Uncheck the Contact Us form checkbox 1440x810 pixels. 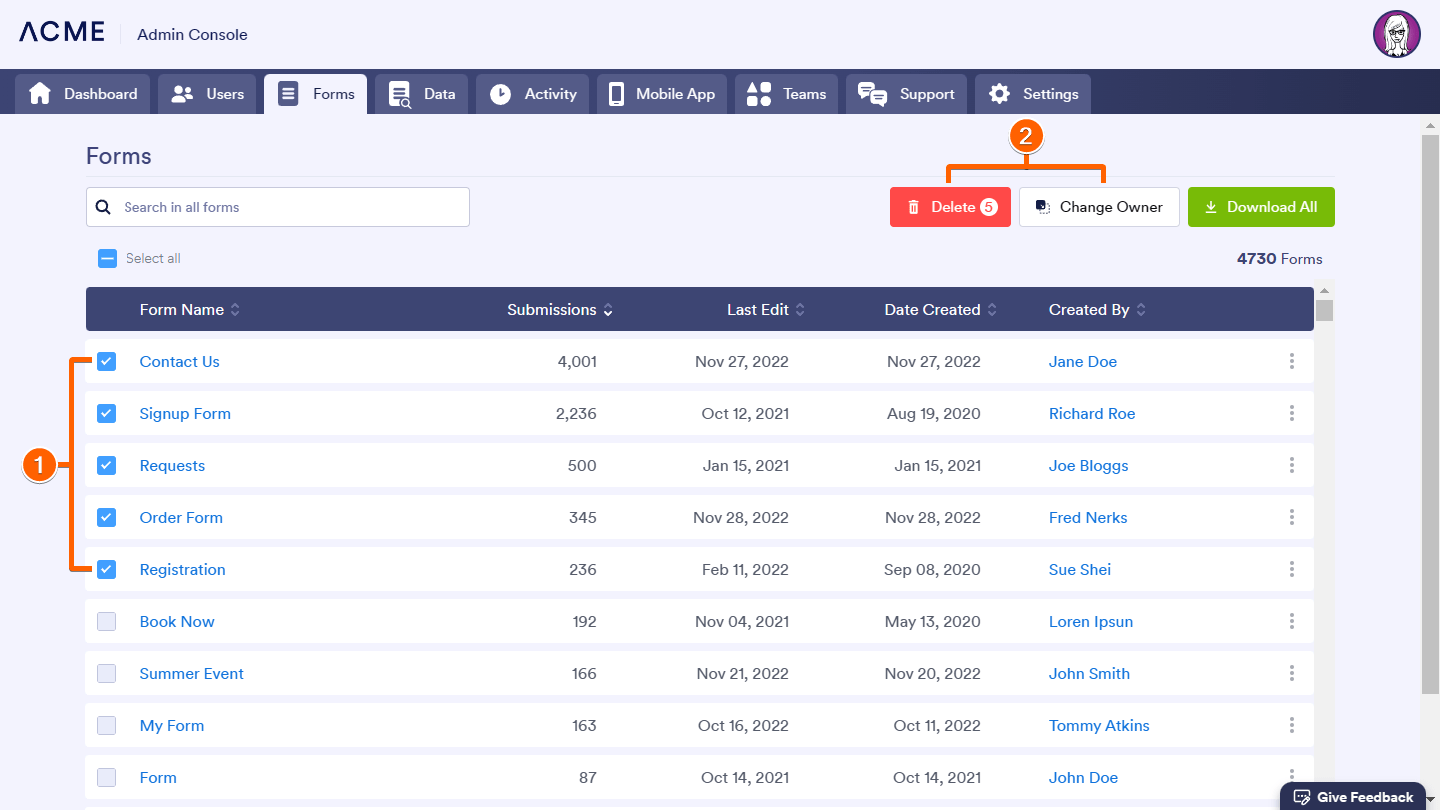coord(107,362)
